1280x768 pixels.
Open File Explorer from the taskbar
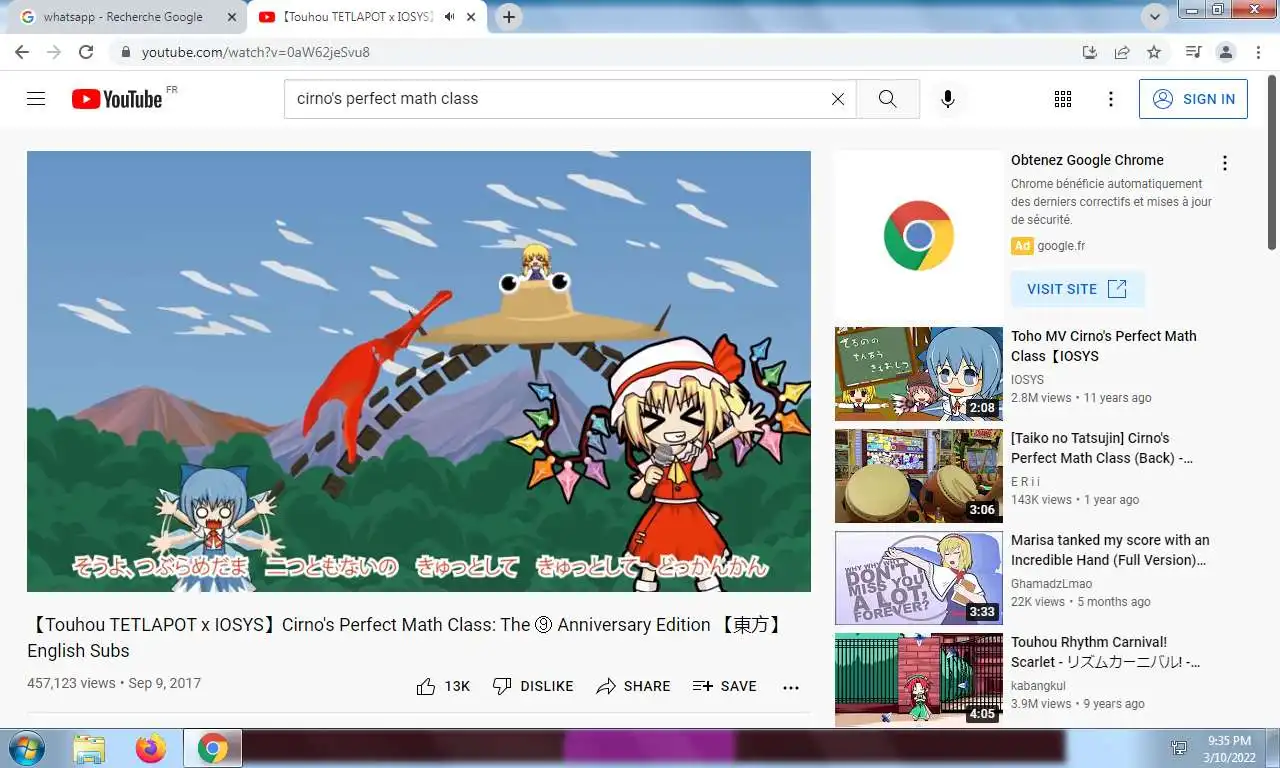[x=89, y=749]
